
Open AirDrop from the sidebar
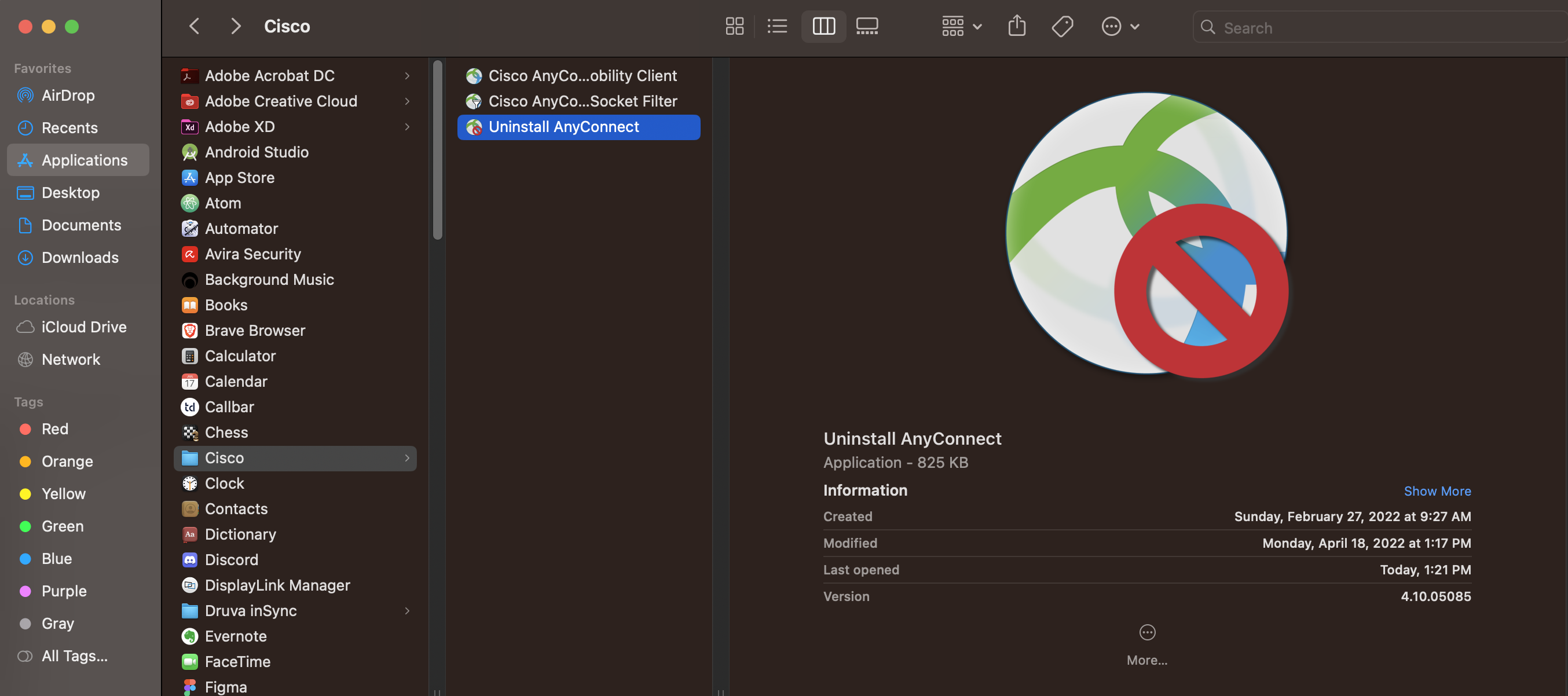(x=68, y=95)
